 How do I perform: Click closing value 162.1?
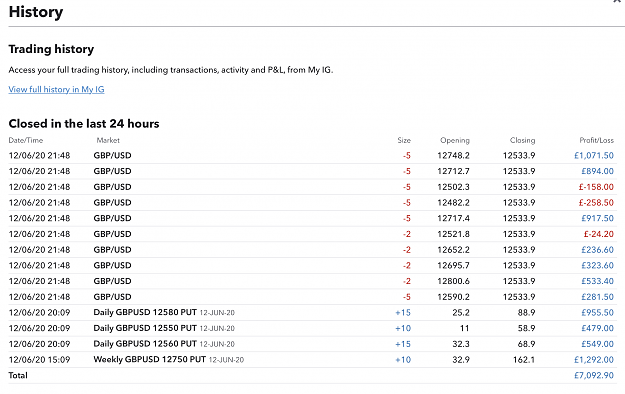point(524,360)
